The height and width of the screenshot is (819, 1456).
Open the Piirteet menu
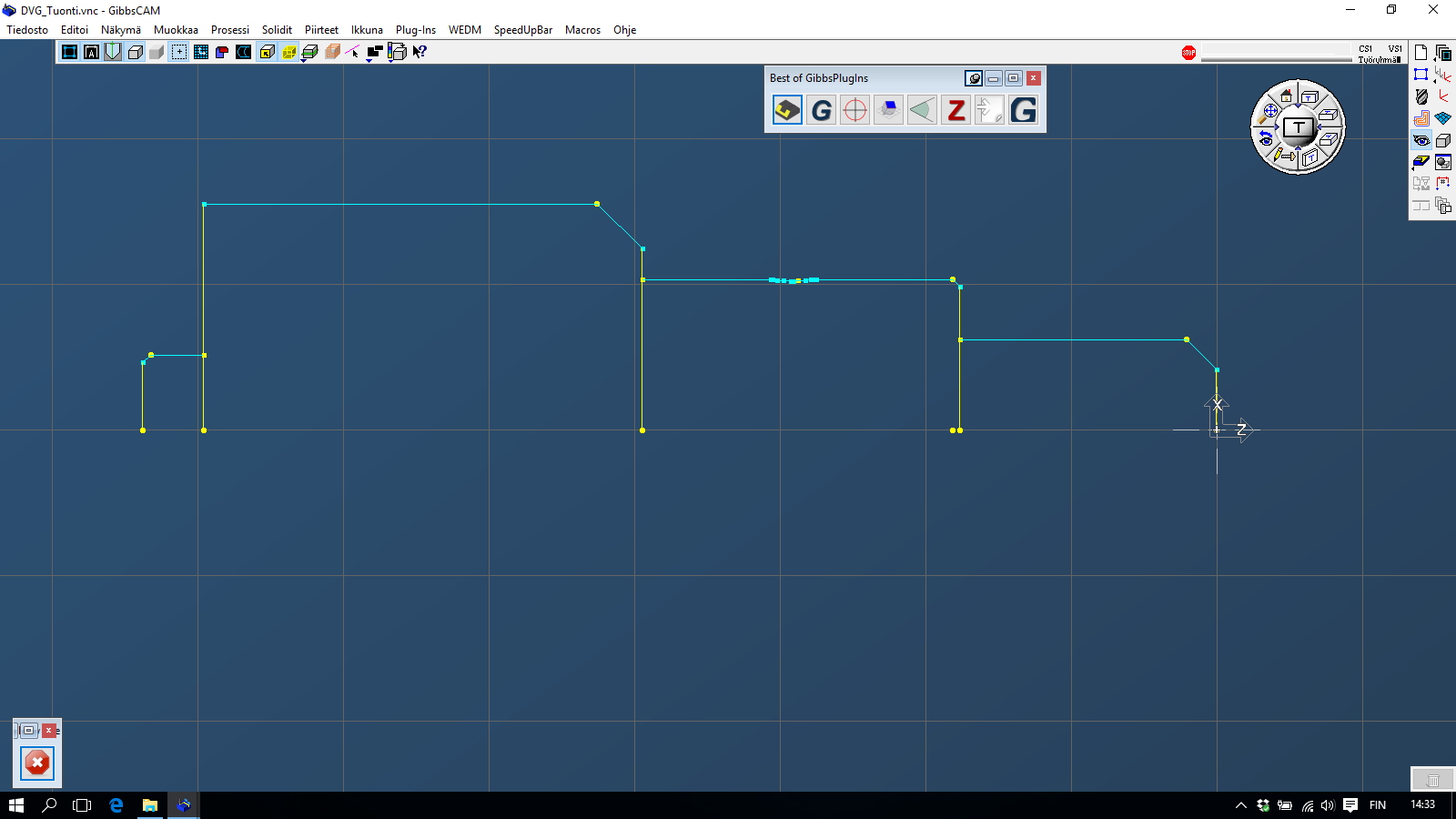321,30
